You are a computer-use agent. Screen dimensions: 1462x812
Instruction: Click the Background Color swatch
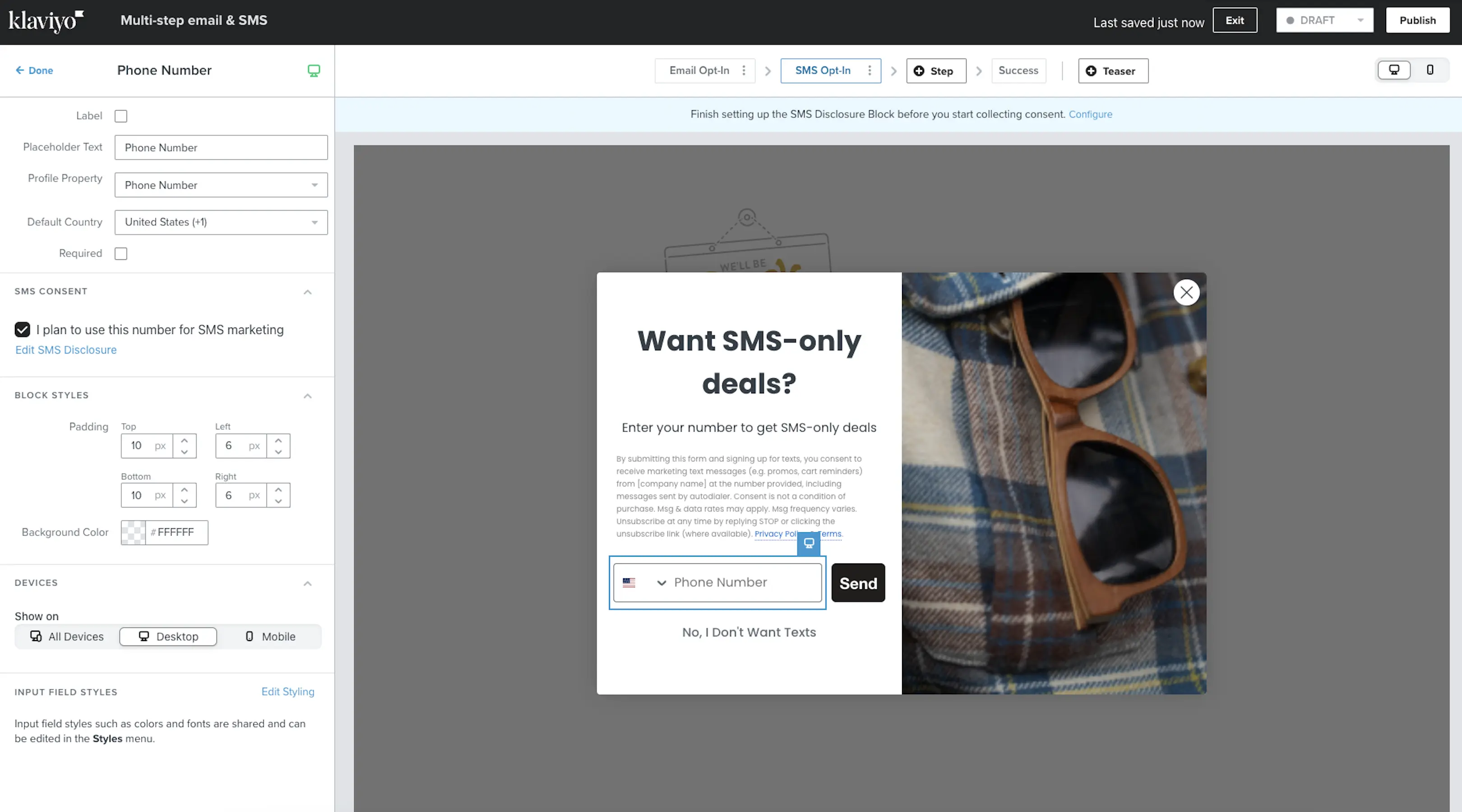coord(134,533)
